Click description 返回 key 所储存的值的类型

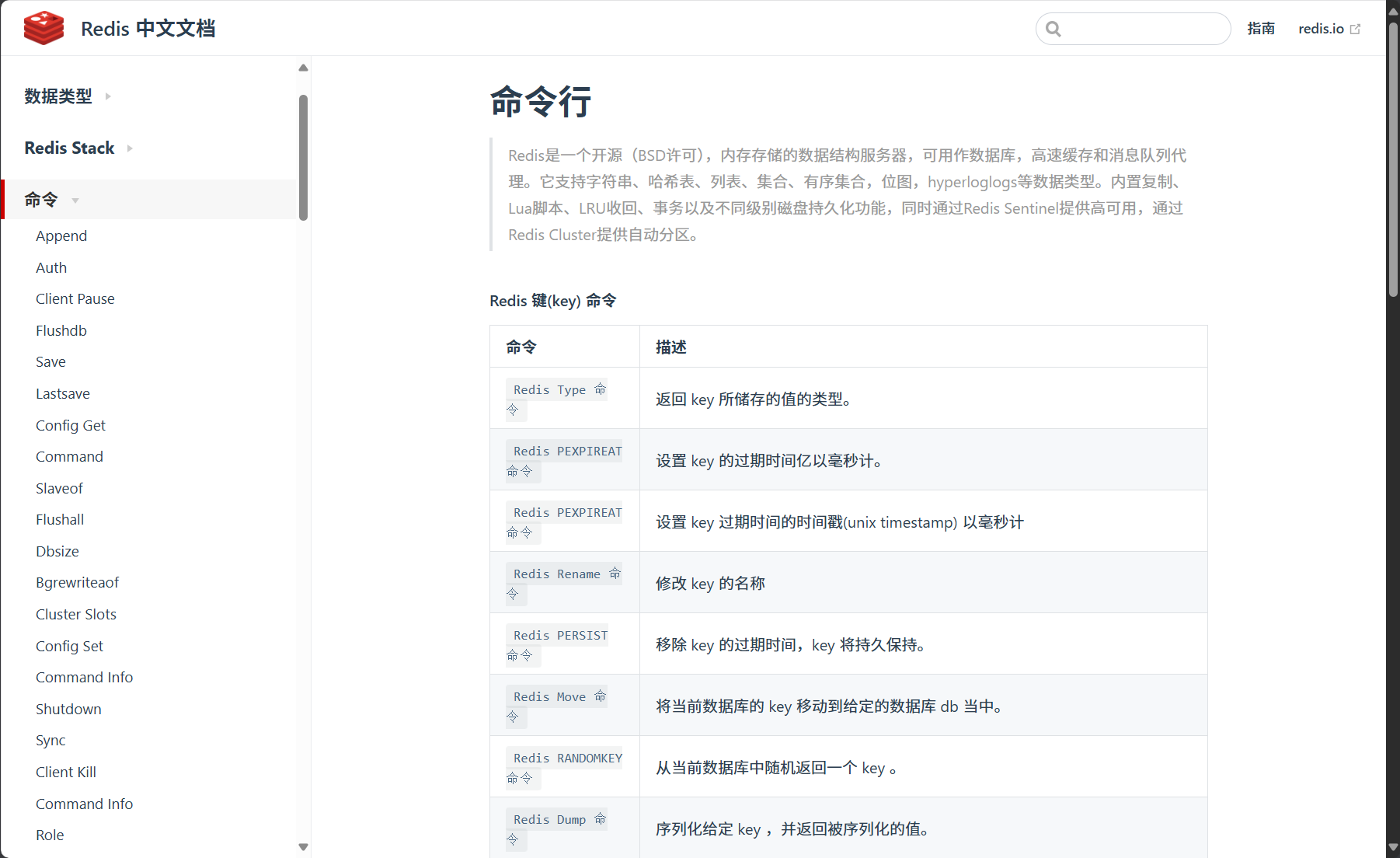click(754, 399)
